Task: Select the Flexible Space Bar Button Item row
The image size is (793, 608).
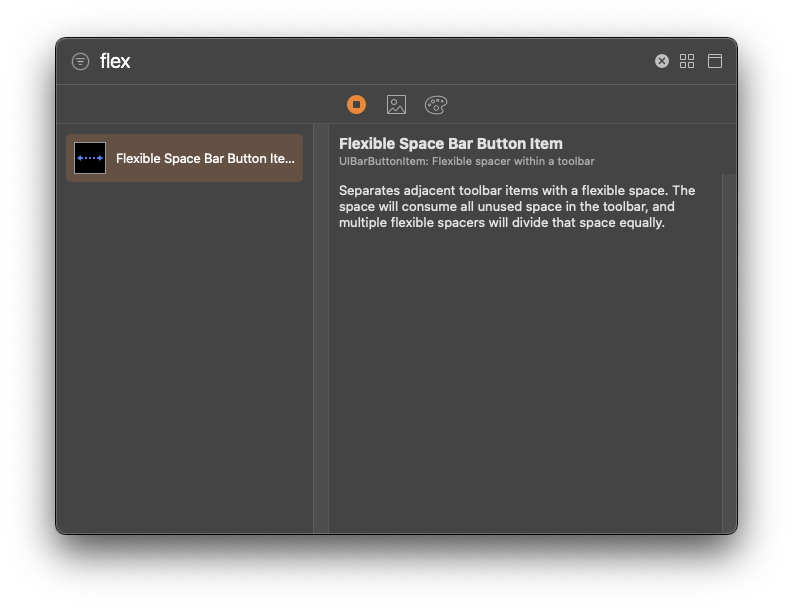Action: click(185, 158)
